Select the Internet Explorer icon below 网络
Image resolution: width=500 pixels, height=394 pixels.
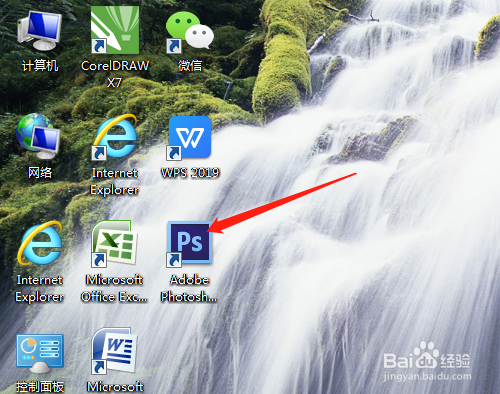click(x=39, y=243)
